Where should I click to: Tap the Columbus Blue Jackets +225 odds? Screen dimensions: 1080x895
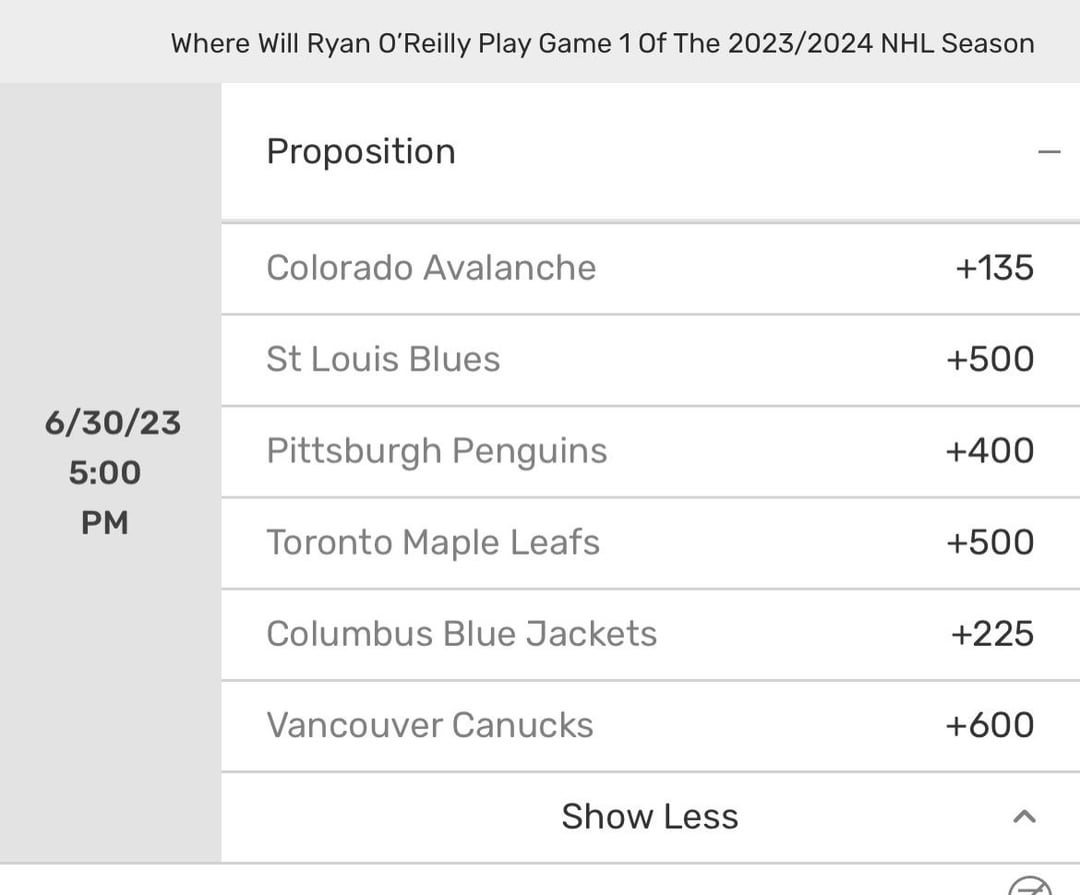coord(993,634)
